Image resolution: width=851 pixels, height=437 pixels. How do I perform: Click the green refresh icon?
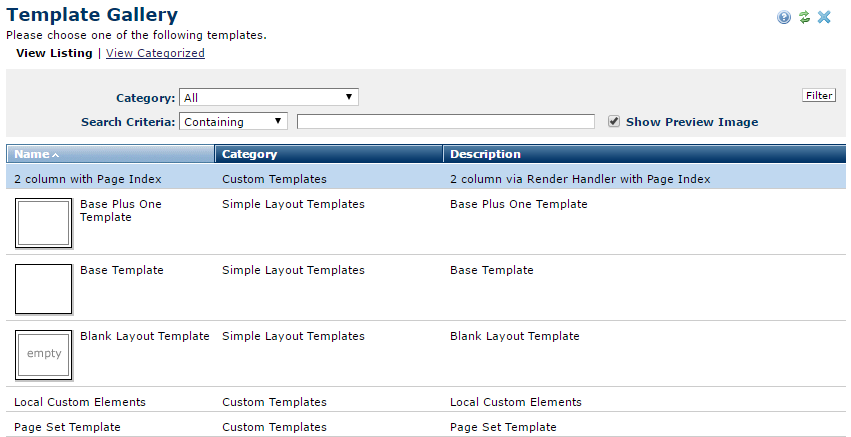(x=804, y=17)
